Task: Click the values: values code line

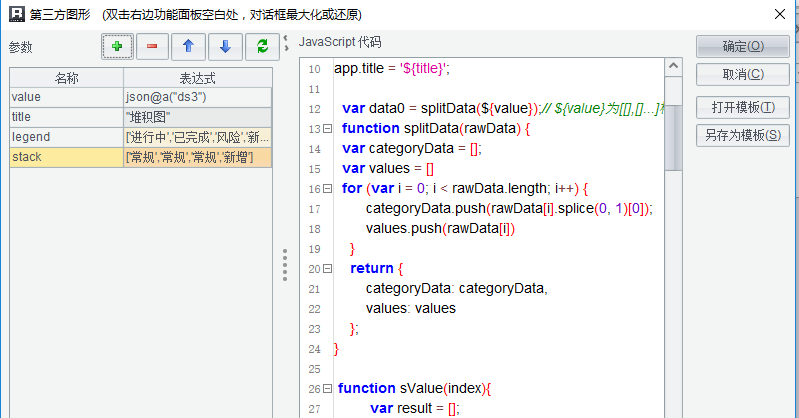Action: click(411, 308)
